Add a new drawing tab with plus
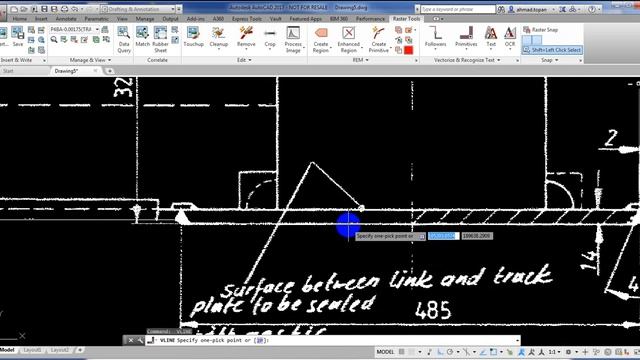This screenshot has width=640, height=360. 109,71
